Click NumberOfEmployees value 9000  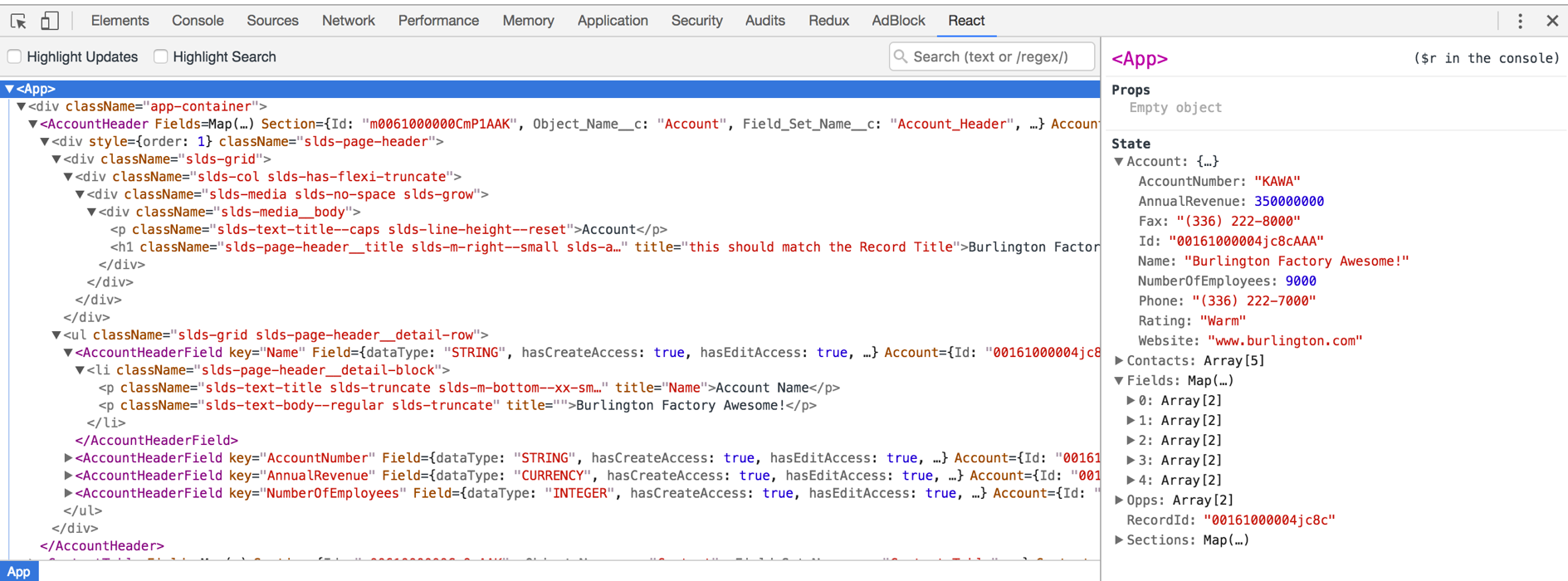pyautogui.click(x=1301, y=281)
